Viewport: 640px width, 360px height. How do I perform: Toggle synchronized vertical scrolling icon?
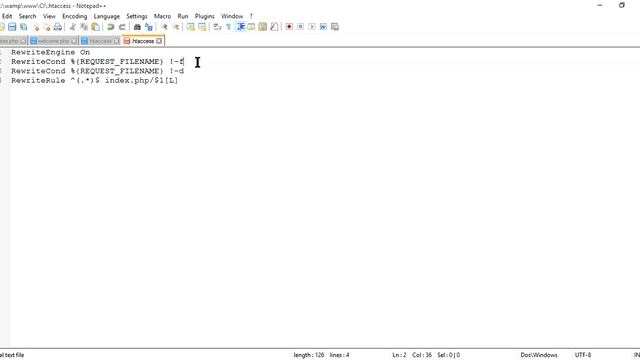[x=191, y=27]
